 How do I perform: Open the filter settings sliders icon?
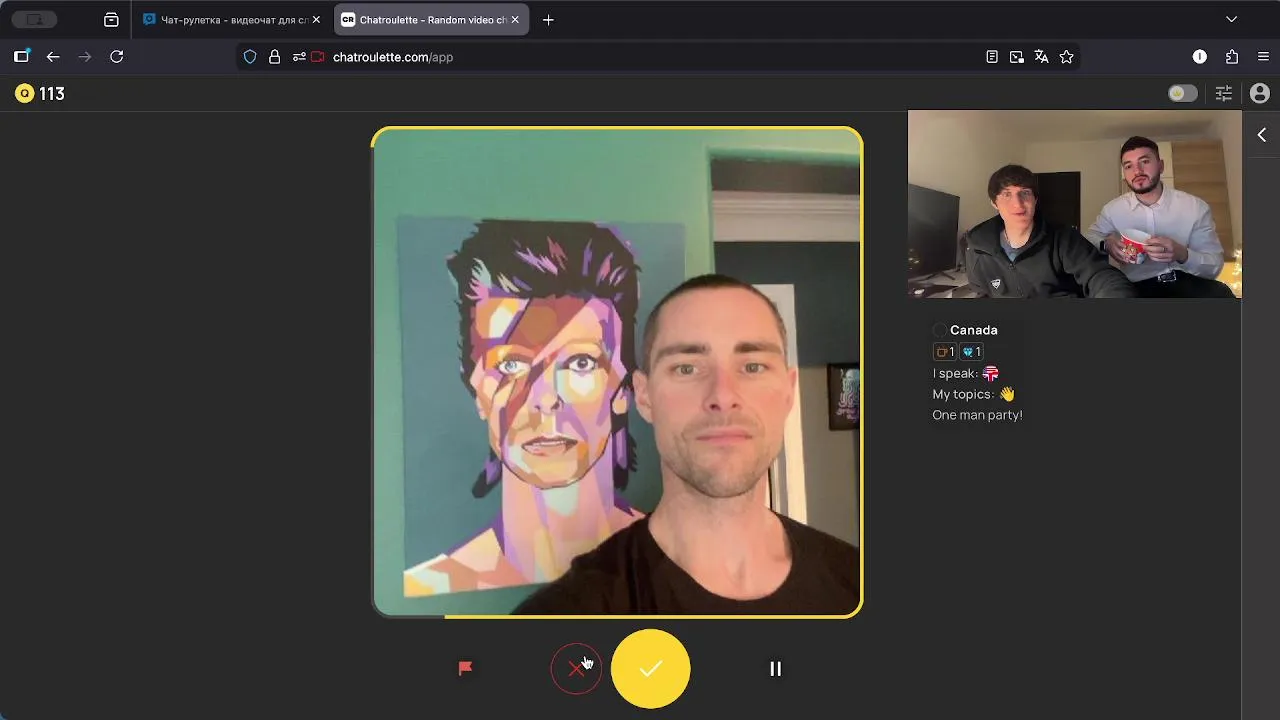(1223, 93)
